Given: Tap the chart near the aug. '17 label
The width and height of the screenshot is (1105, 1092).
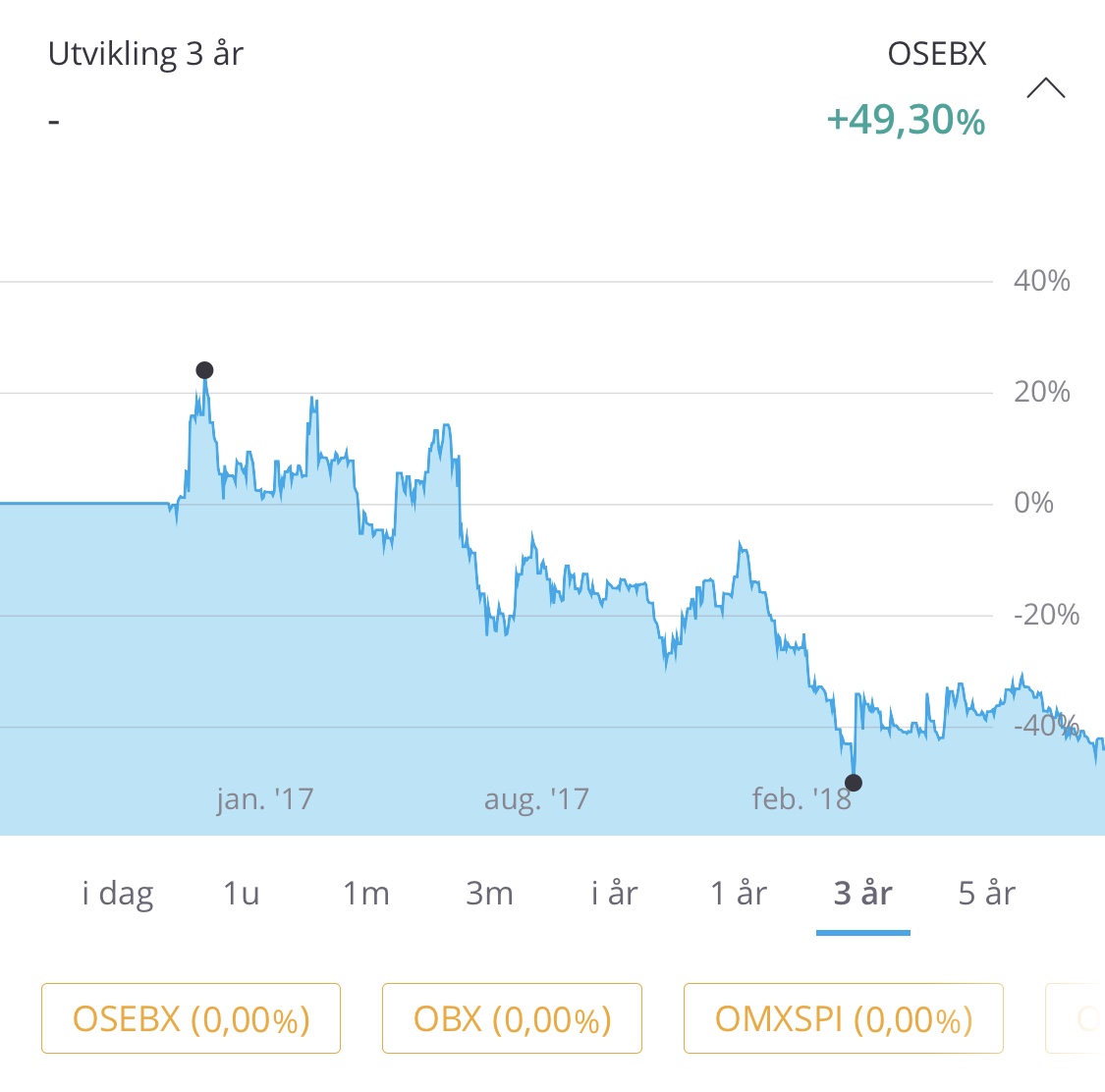Looking at the screenshot, I should 536,799.
